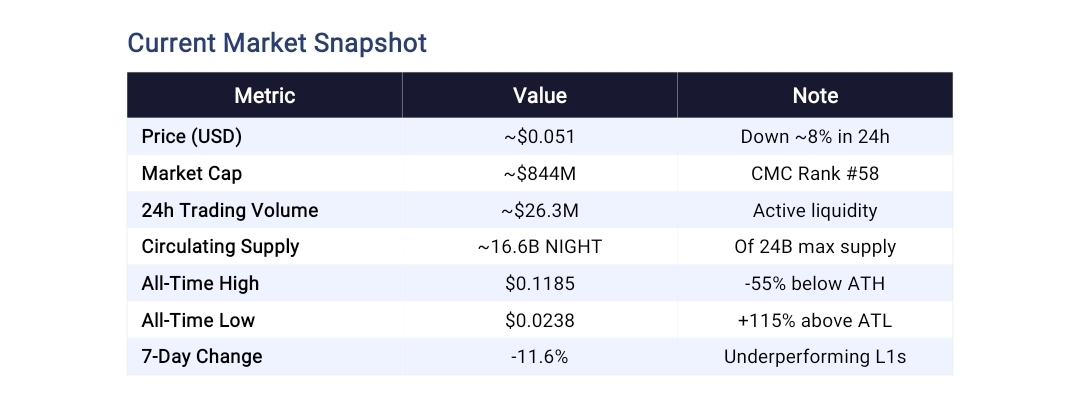Screen dimensions: 1080x404
Task: Click the ~$844M market cap value
Action: click(x=539, y=174)
